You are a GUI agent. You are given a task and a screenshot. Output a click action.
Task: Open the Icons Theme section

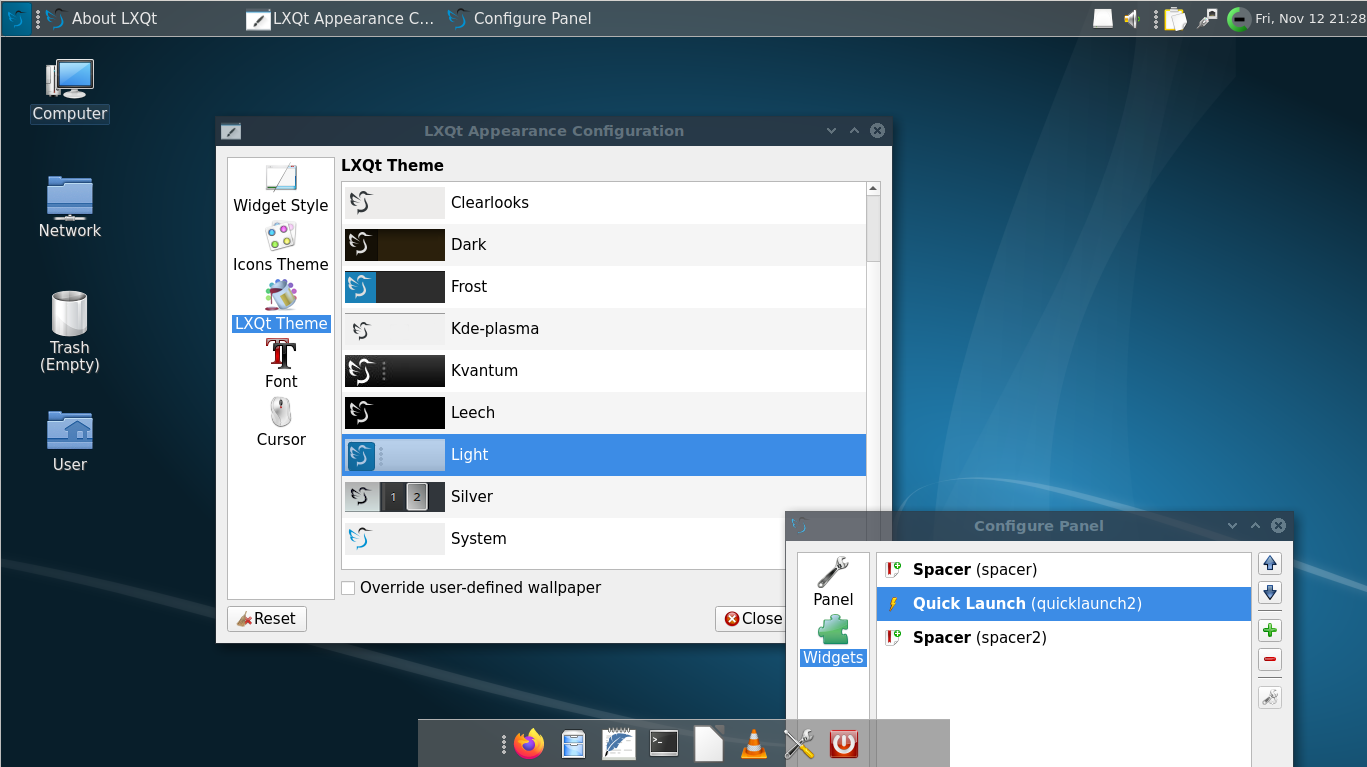click(x=280, y=248)
